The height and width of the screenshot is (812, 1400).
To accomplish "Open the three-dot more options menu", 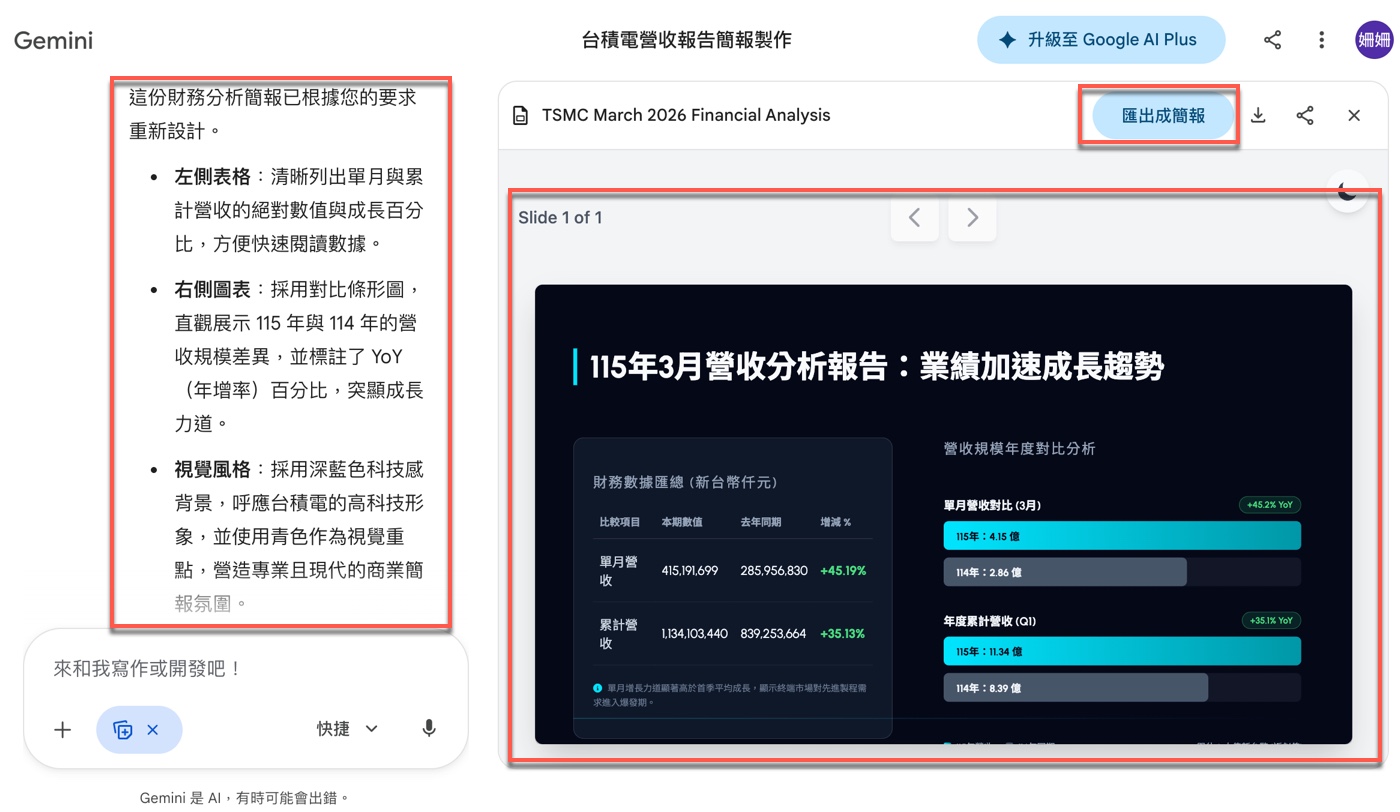I will tap(1322, 40).
